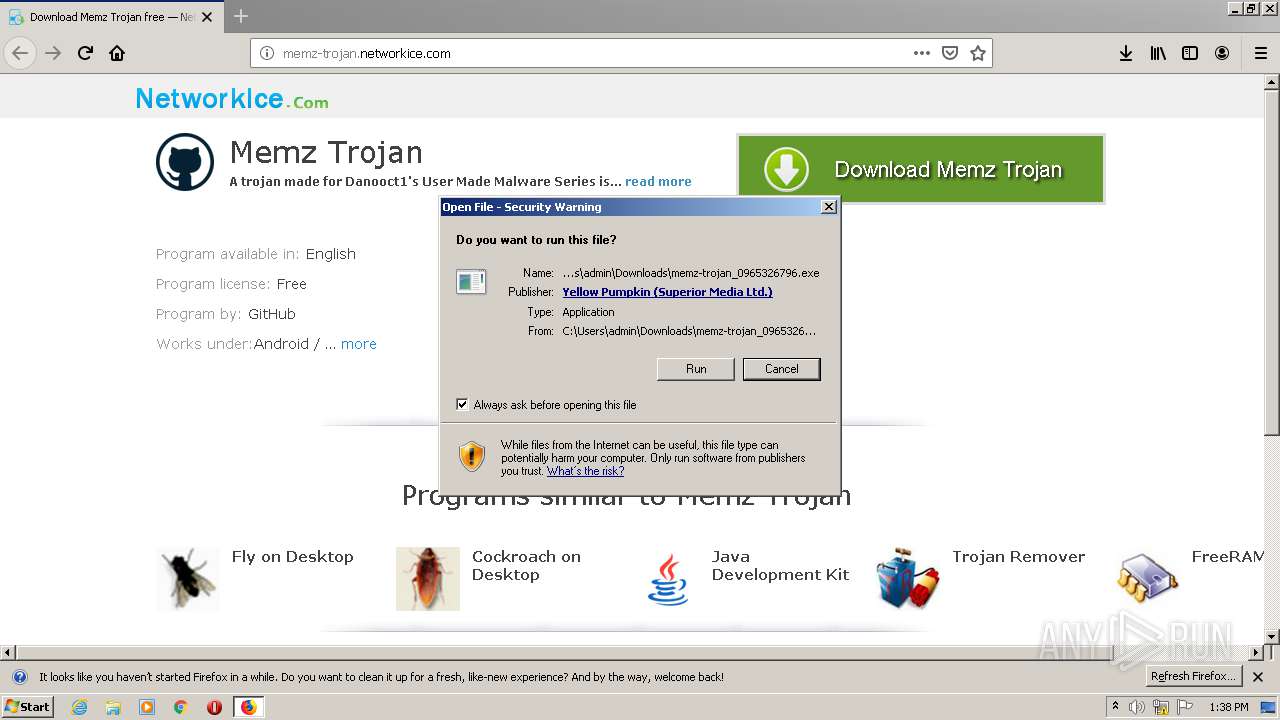Image resolution: width=1280 pixels, height=720 pixels.
Task: Open Windows Explorer folder on taskbar
Action: (113, 707)
